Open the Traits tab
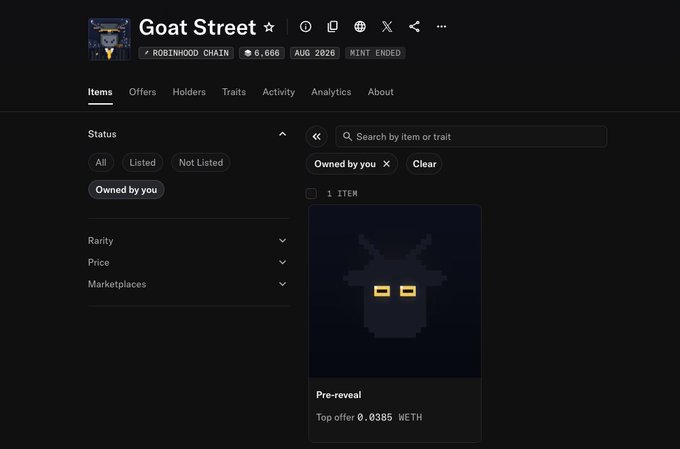The image size is (680, 449). [234, 92]
